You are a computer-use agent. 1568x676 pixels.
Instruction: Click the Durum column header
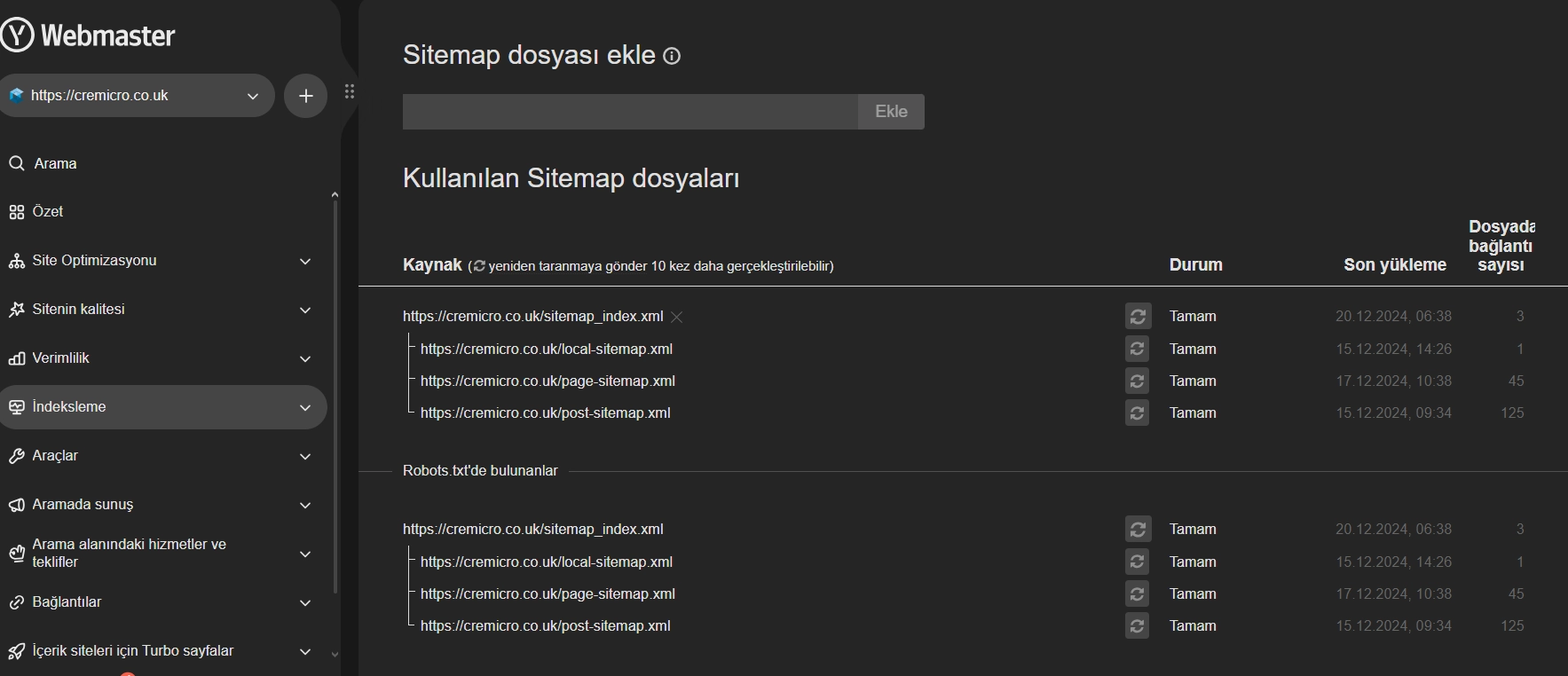(x=1195, y=264)
